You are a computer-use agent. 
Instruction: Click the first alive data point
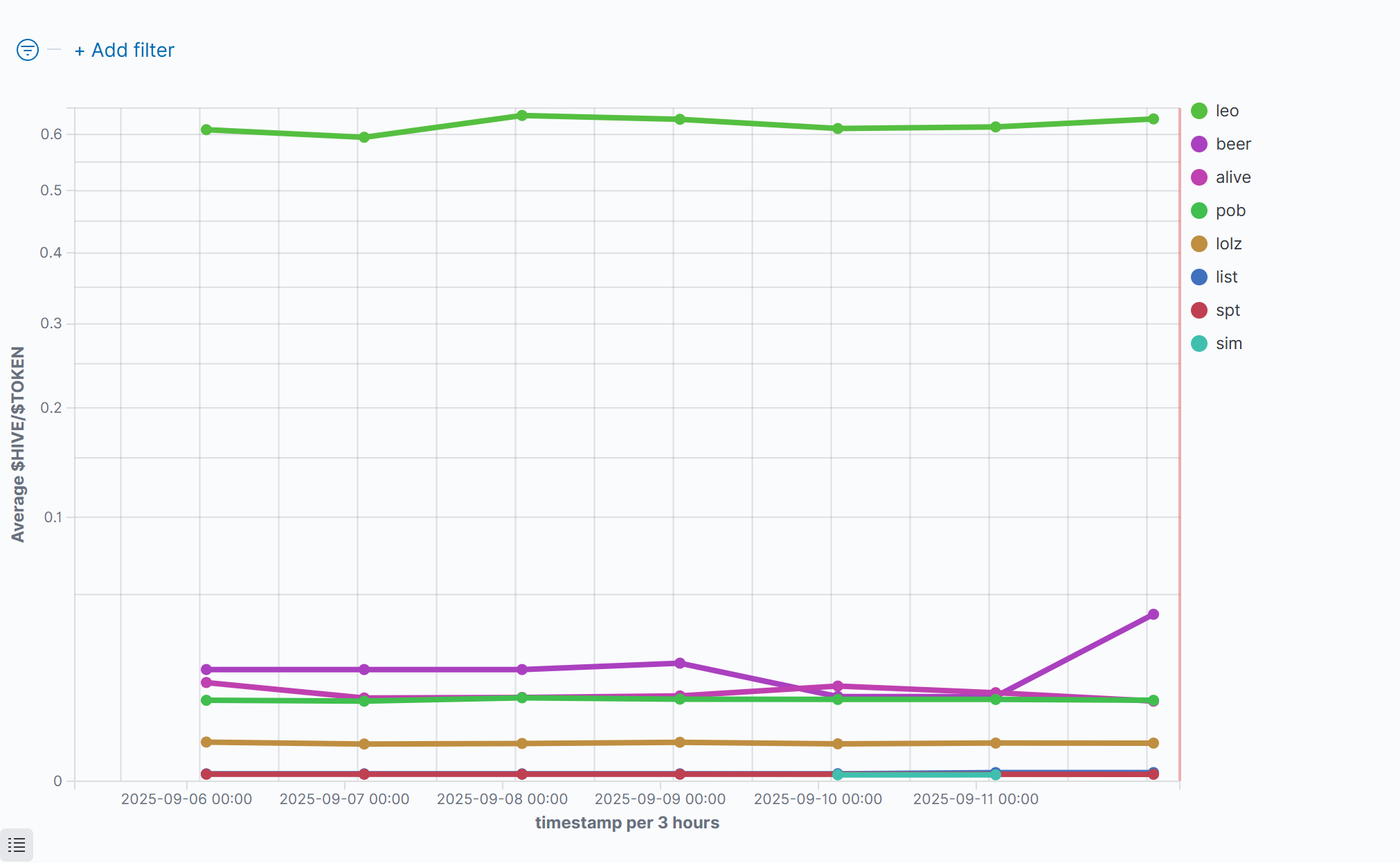206,683
